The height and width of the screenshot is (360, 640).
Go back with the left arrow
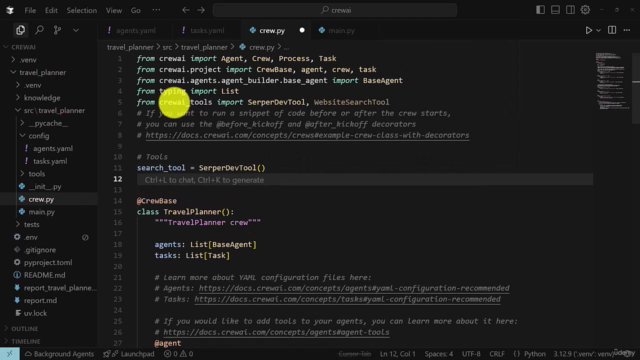point(186,10)
